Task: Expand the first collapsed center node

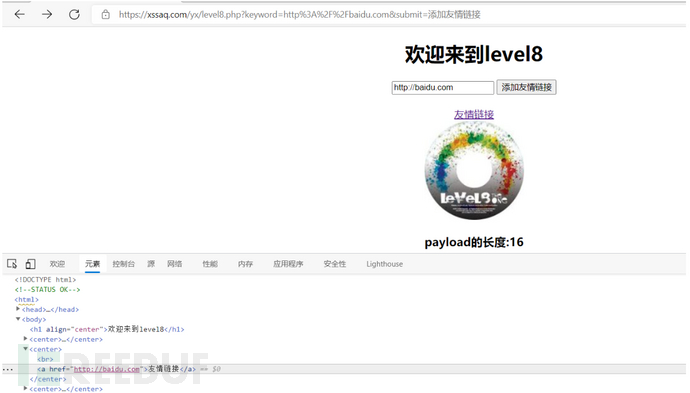Action: tap(26, 339)
